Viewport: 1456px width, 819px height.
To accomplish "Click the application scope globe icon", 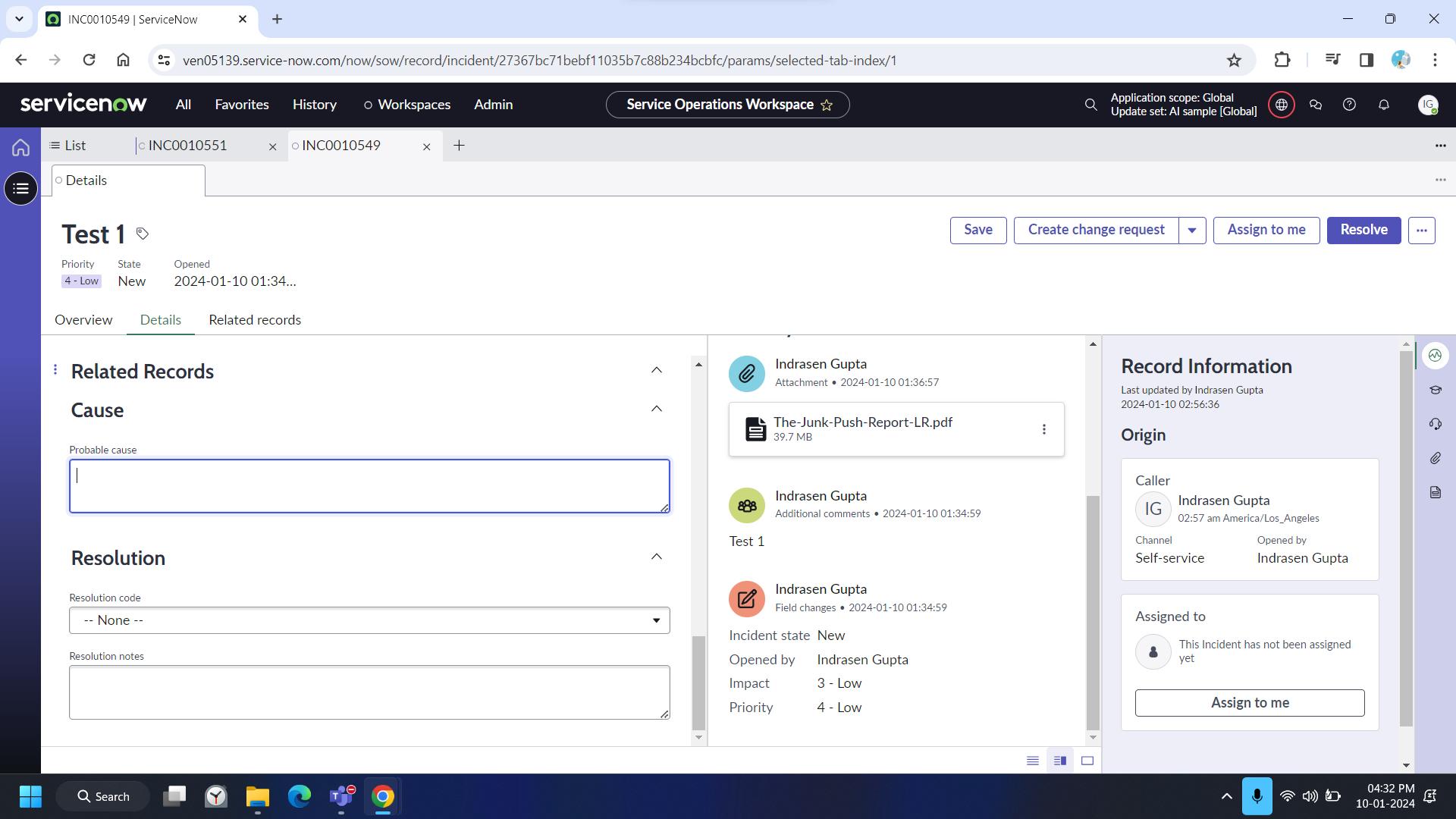I will tap(1282, 105).
